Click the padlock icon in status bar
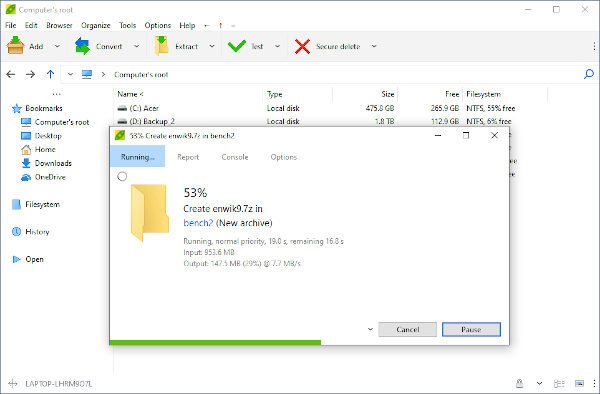 point(519,383)
